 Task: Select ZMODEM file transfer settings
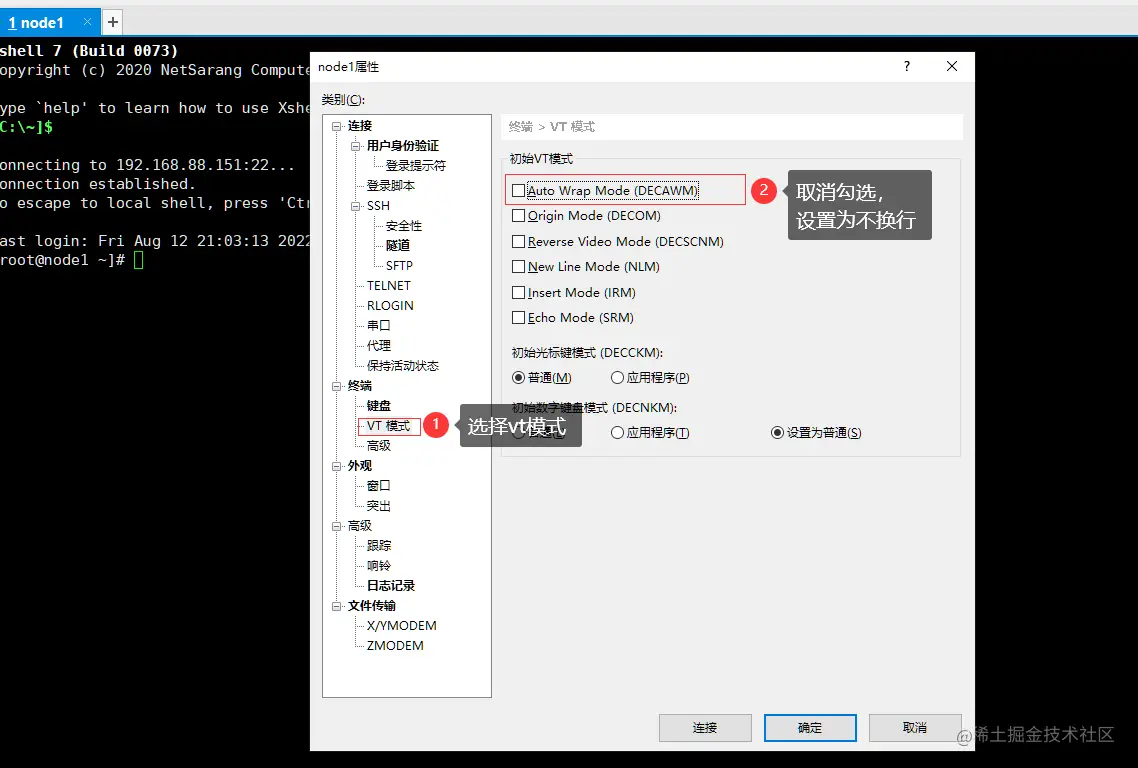395,645
